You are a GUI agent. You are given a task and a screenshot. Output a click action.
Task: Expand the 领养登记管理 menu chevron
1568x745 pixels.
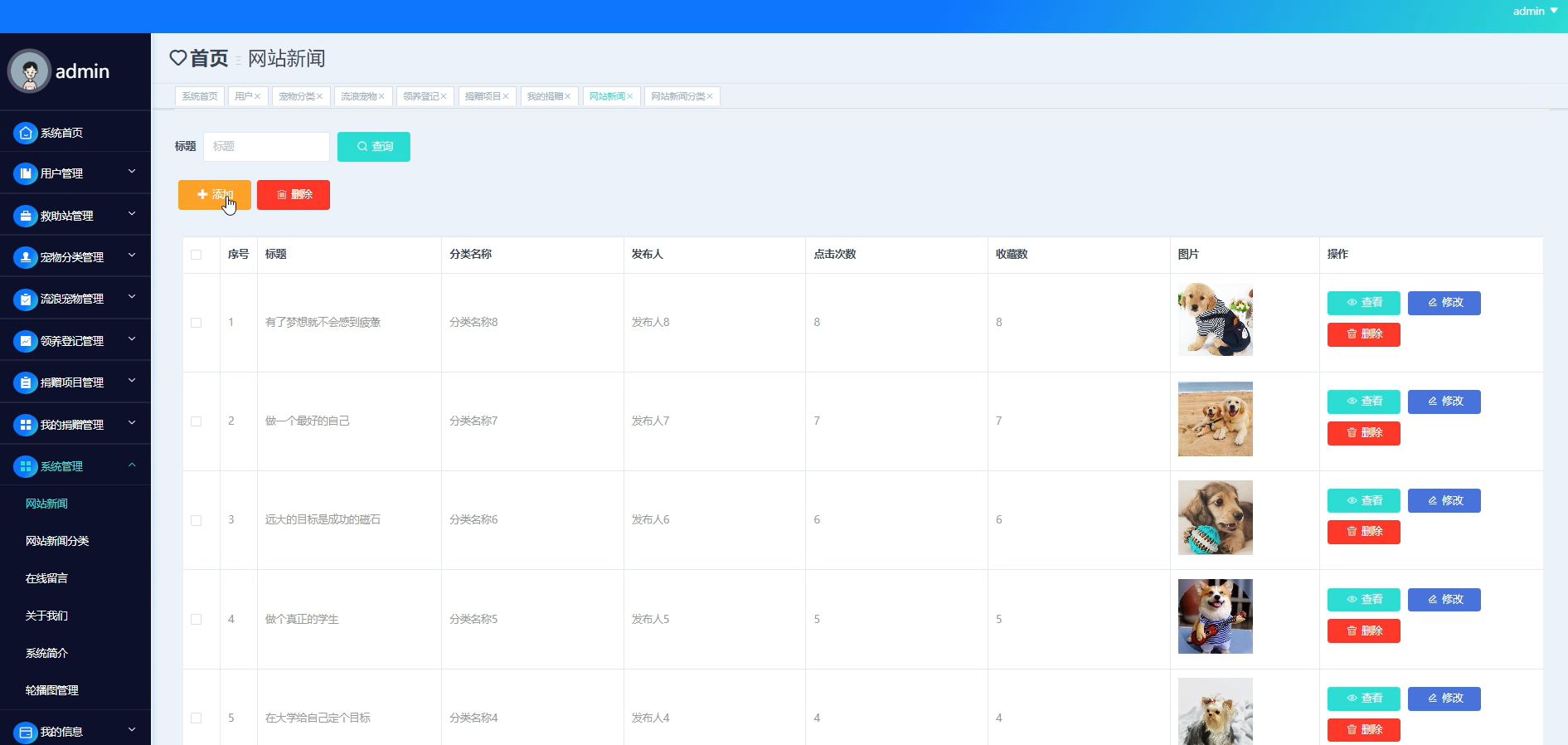(x=132, y=339)
